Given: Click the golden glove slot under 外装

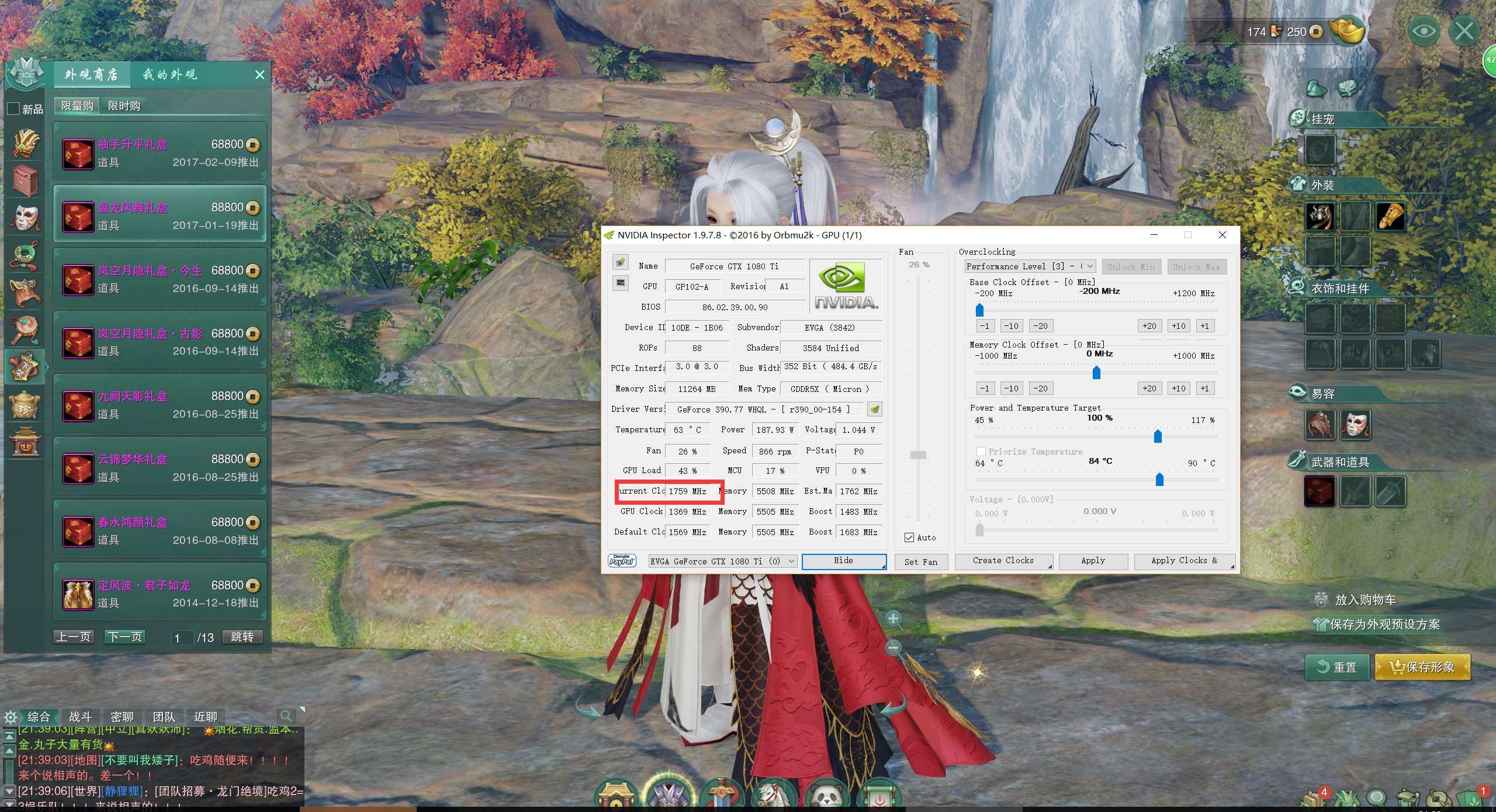Looking at the screenshot, I should 1390,216.
